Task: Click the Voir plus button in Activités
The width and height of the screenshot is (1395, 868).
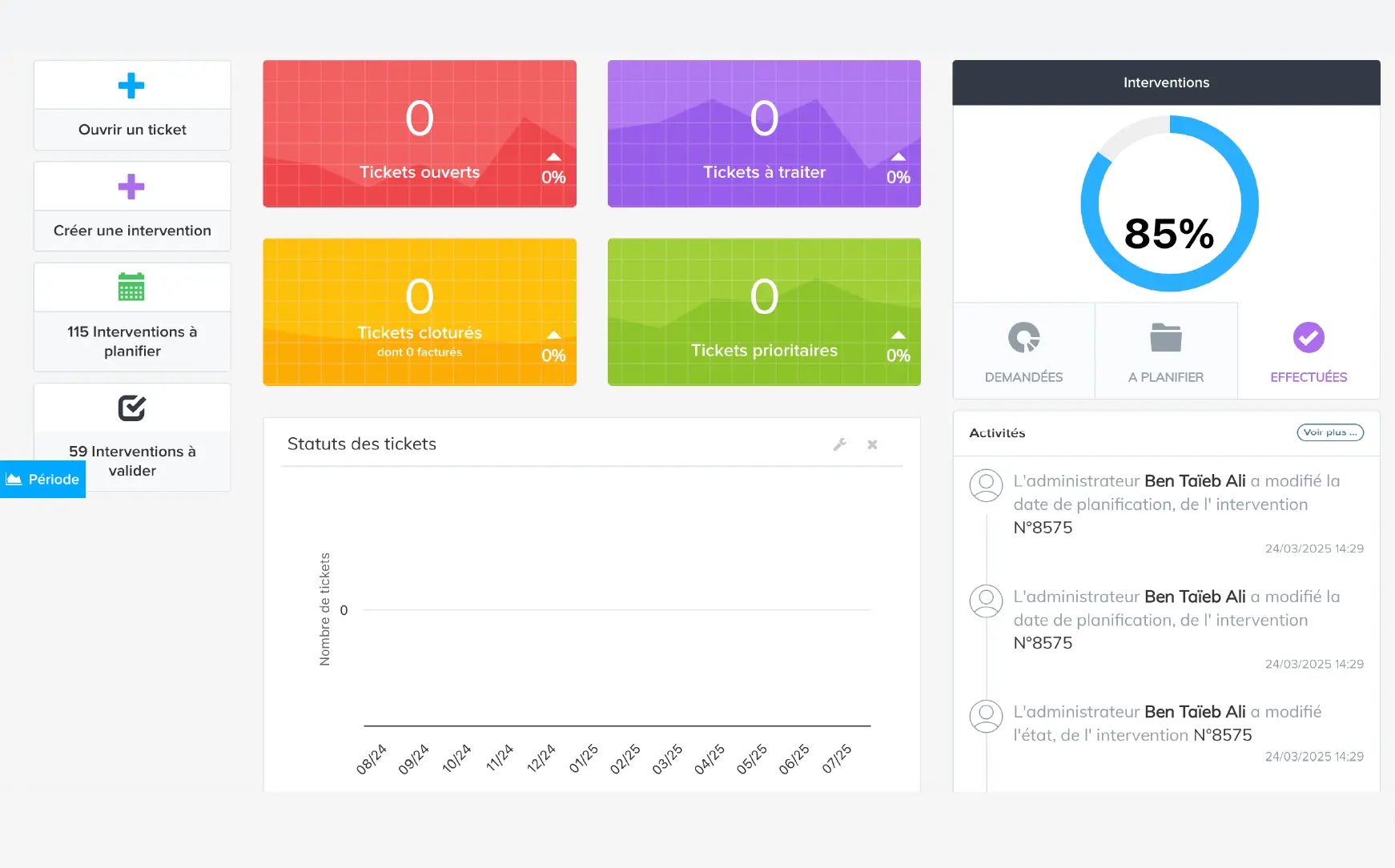Action: coord(1329,432)
